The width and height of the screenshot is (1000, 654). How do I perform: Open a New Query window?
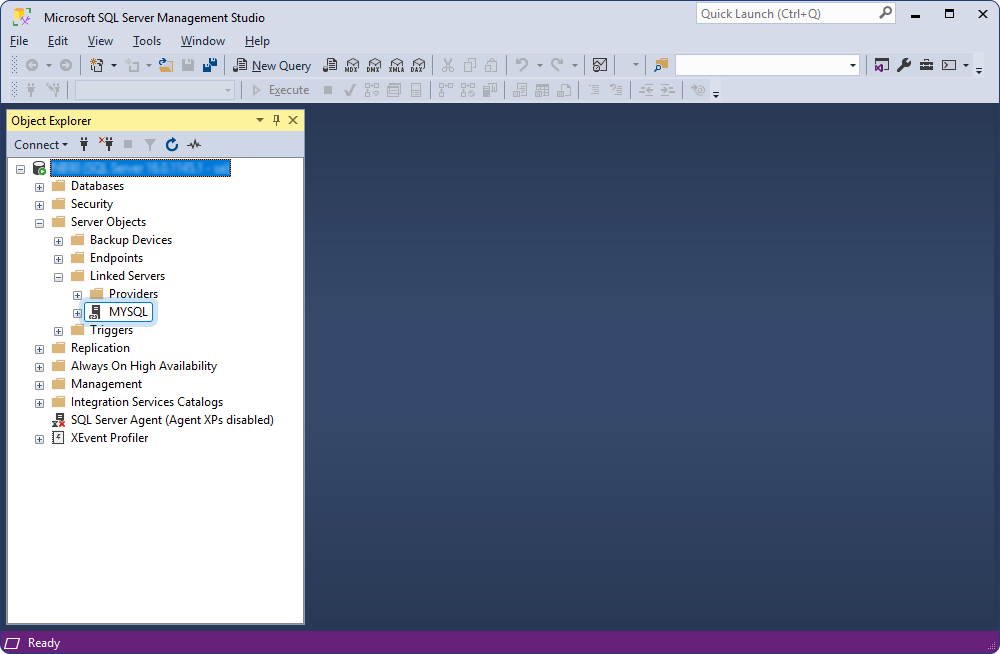(x=272, y=65)
